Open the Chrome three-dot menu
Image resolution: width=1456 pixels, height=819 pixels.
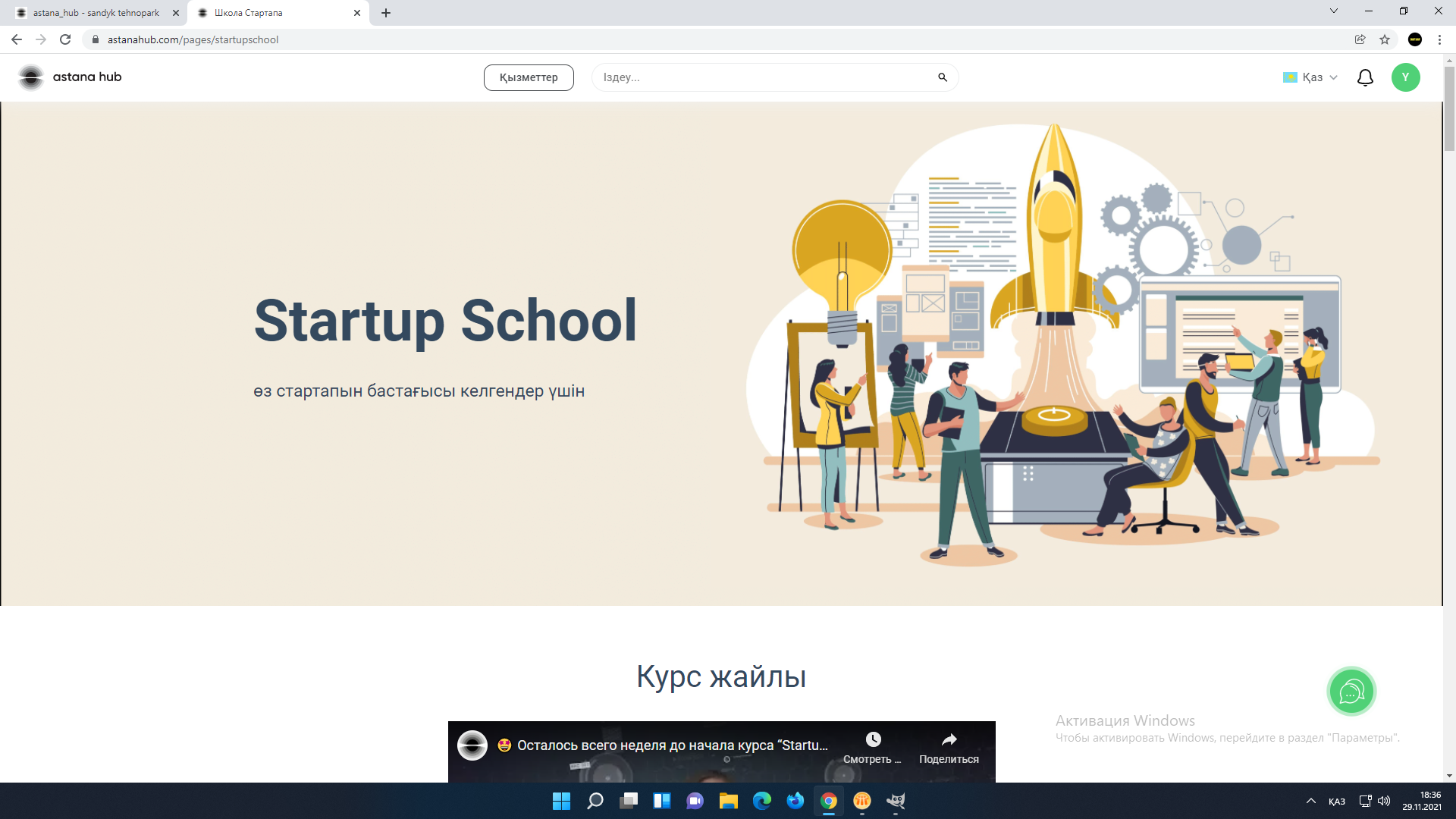point(1439,39)
